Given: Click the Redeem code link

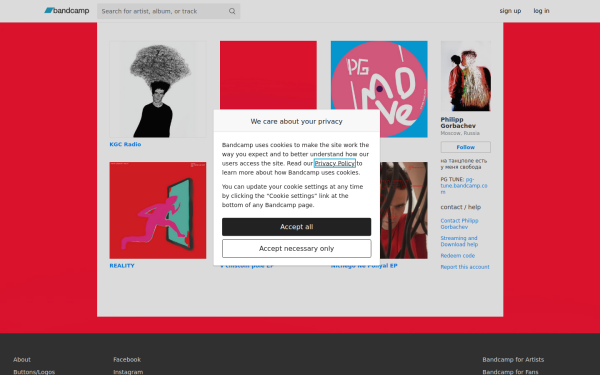Looking at the screenshot, I should (457, 256).
